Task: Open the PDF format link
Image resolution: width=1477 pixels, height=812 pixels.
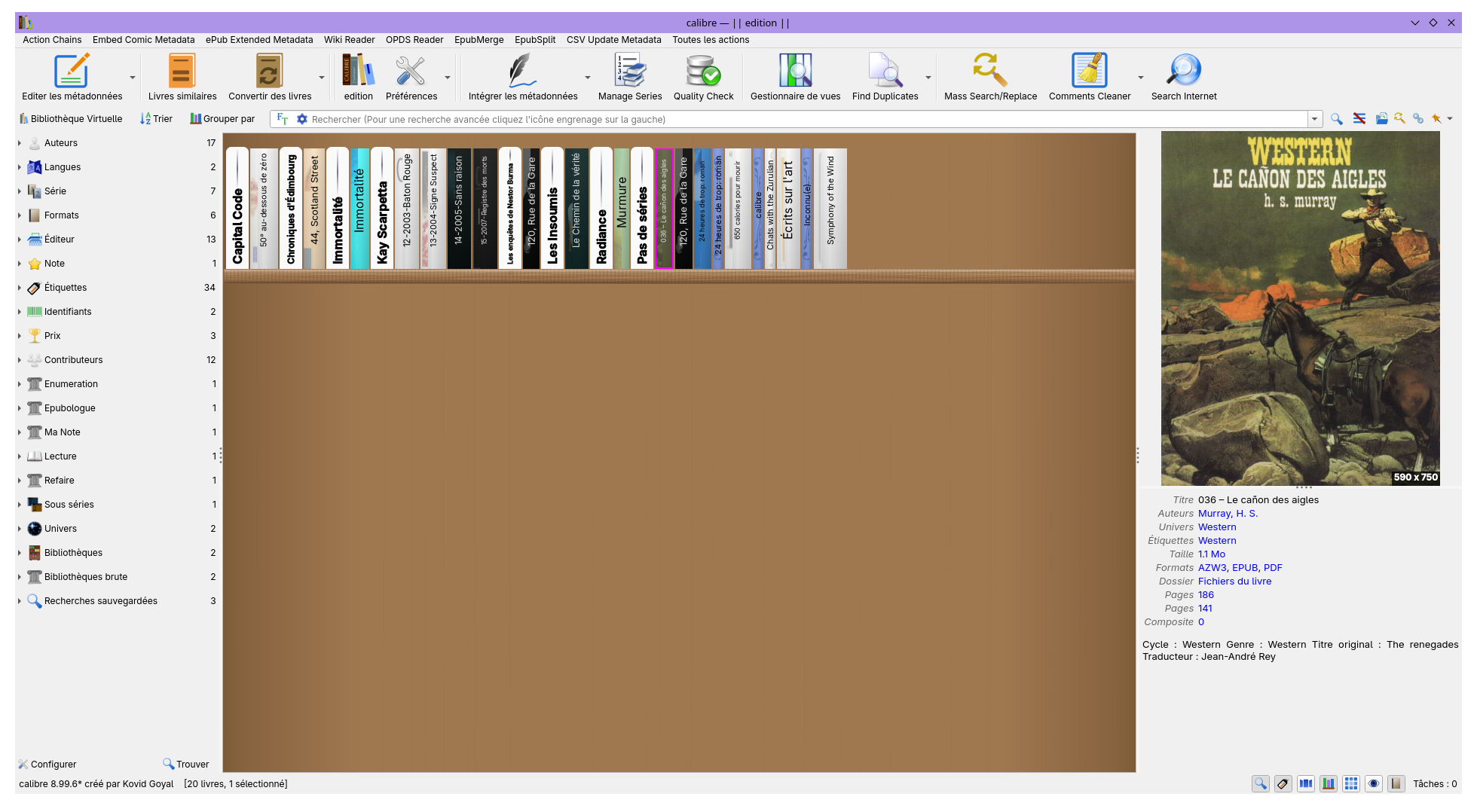Action: [x=1273, y=568]
